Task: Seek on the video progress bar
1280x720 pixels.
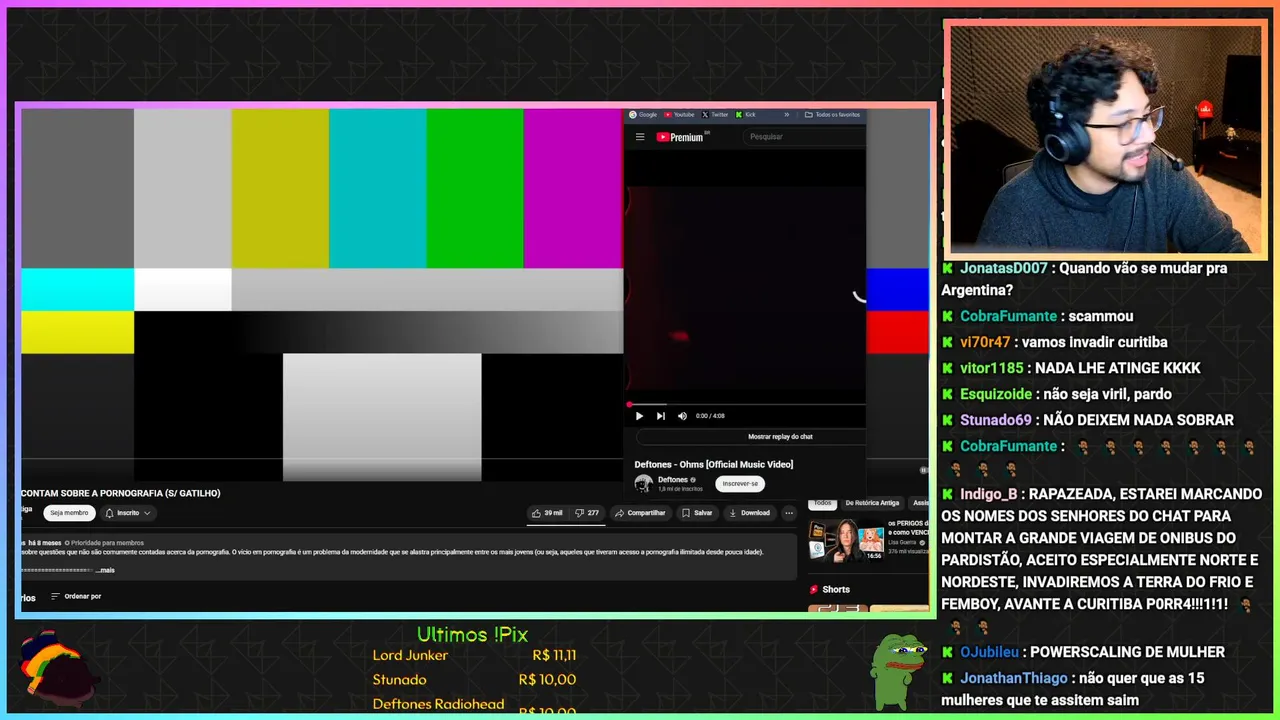Action: pos(746,405)
